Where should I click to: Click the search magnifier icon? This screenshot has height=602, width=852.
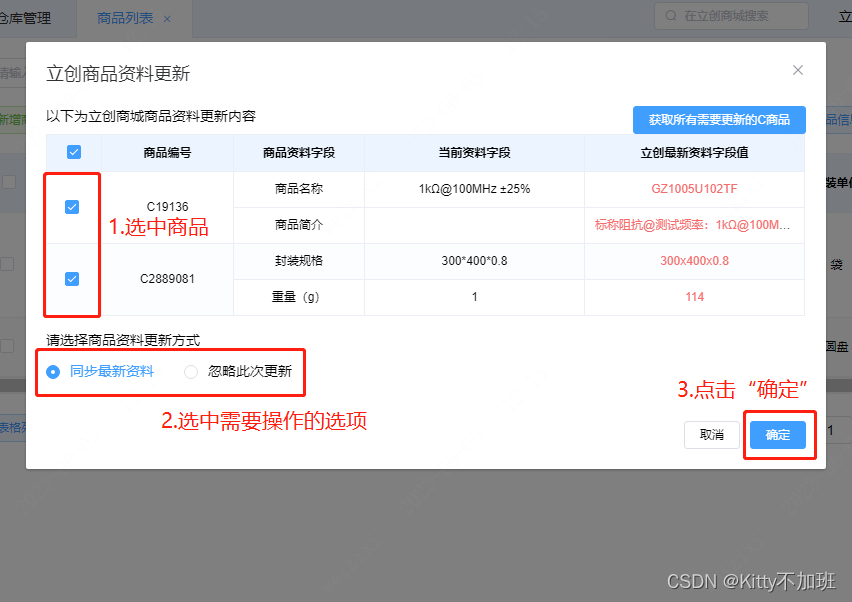671,16
